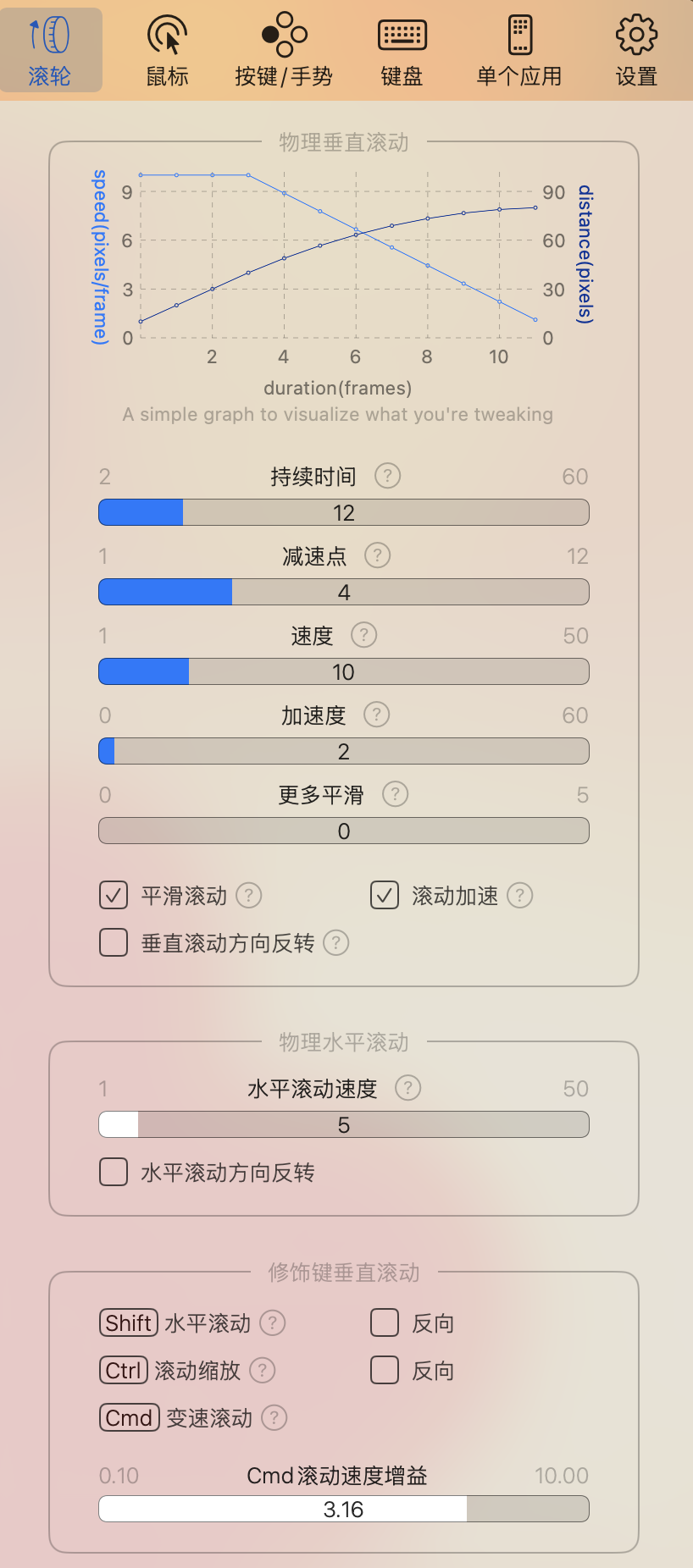Screen dimensions: 693x1568
Task: Click the Cmd modifier key button
Action: pos(130,1417)
